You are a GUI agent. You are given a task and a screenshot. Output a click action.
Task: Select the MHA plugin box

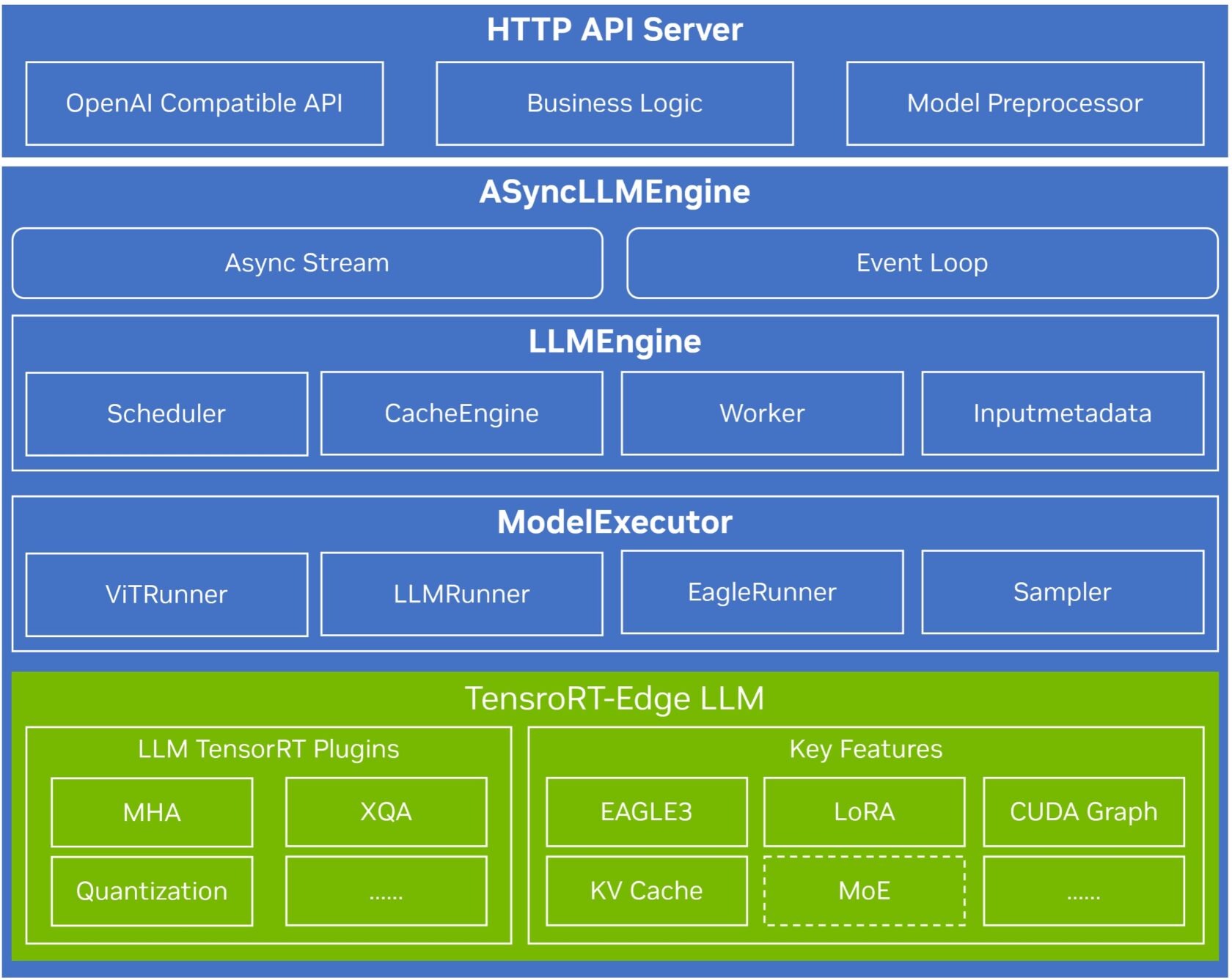click(152, 812)
